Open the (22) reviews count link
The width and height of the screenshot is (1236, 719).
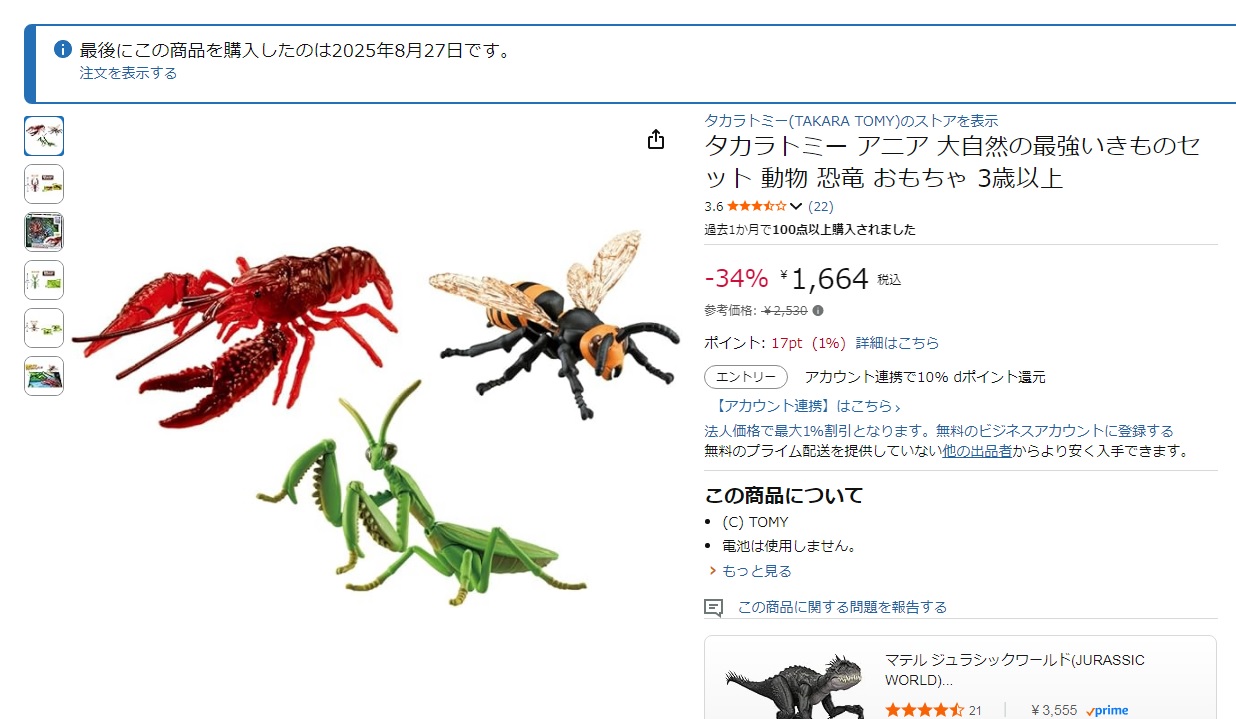820,207
